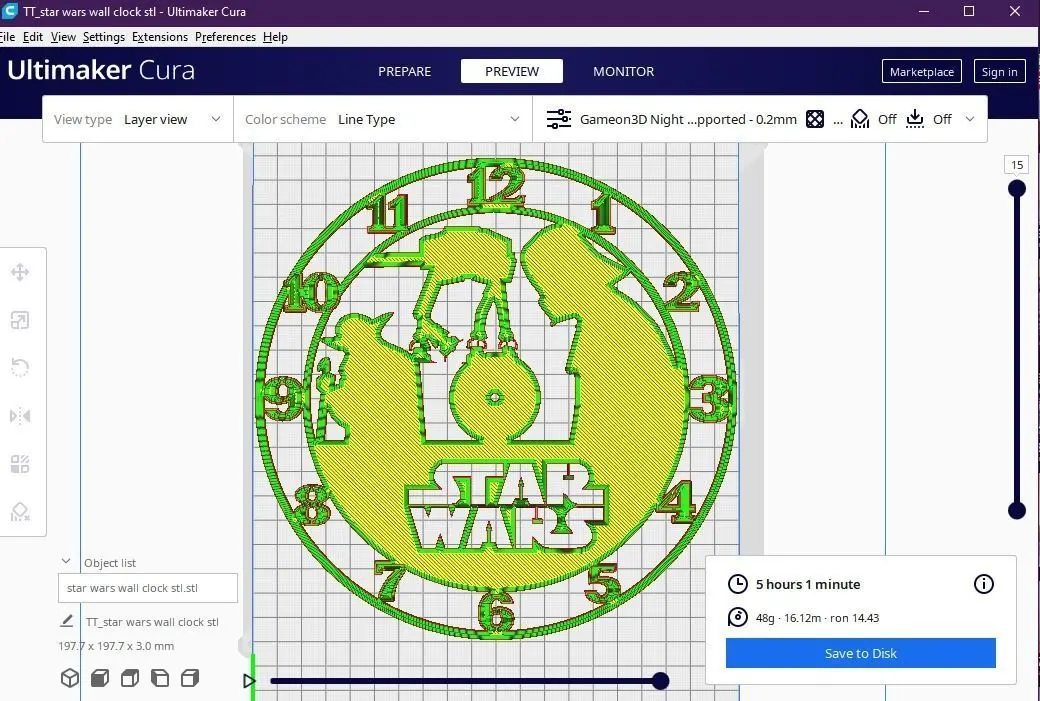This screenshot has height=701, width=1040.
Task: Click the material spool usage icon
Action: (738, 617)
